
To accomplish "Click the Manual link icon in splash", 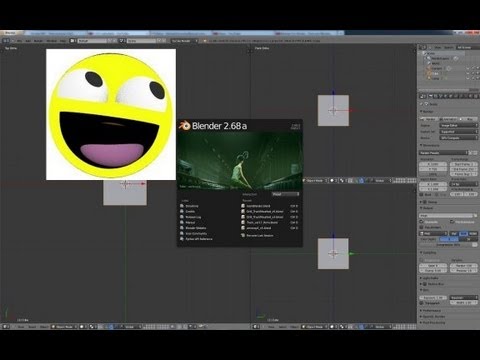I will [x=182, y=222].
